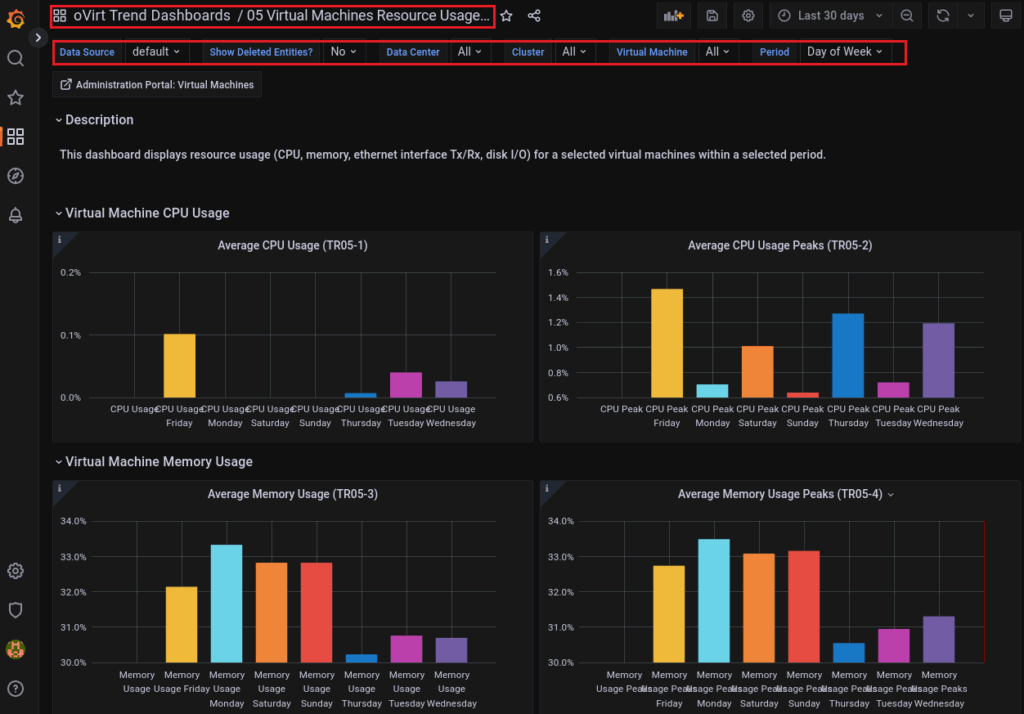Click the Data Center variable label

click(x=413, y=52)
